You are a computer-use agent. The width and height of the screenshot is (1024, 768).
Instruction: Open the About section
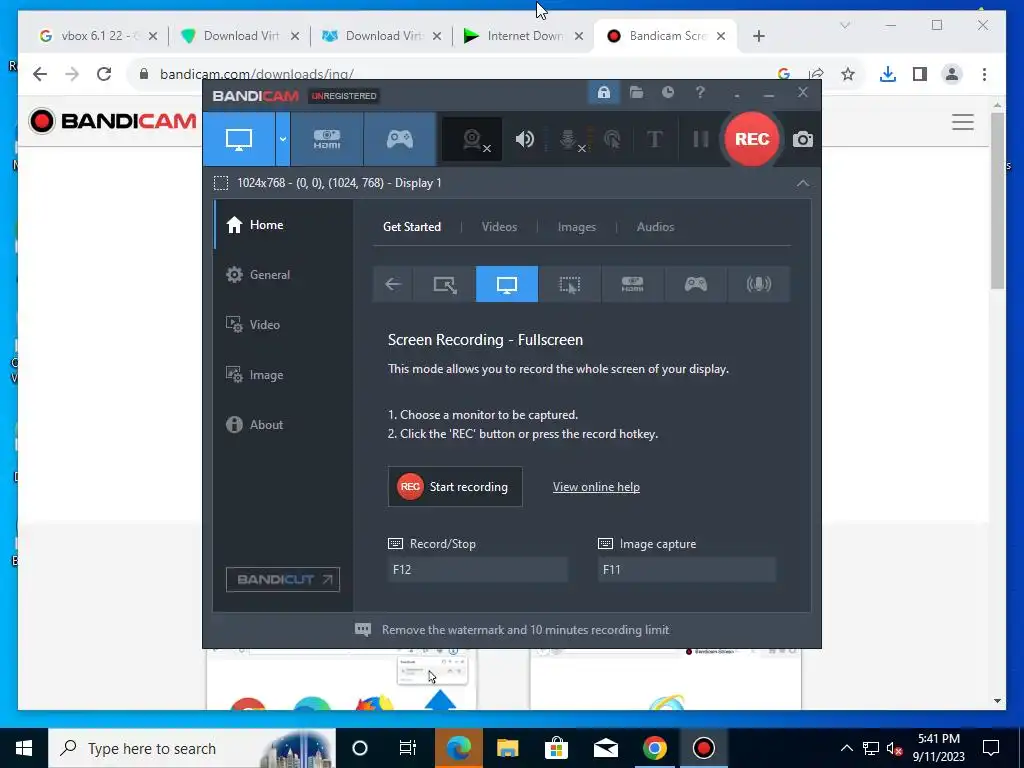coord(283,424)
